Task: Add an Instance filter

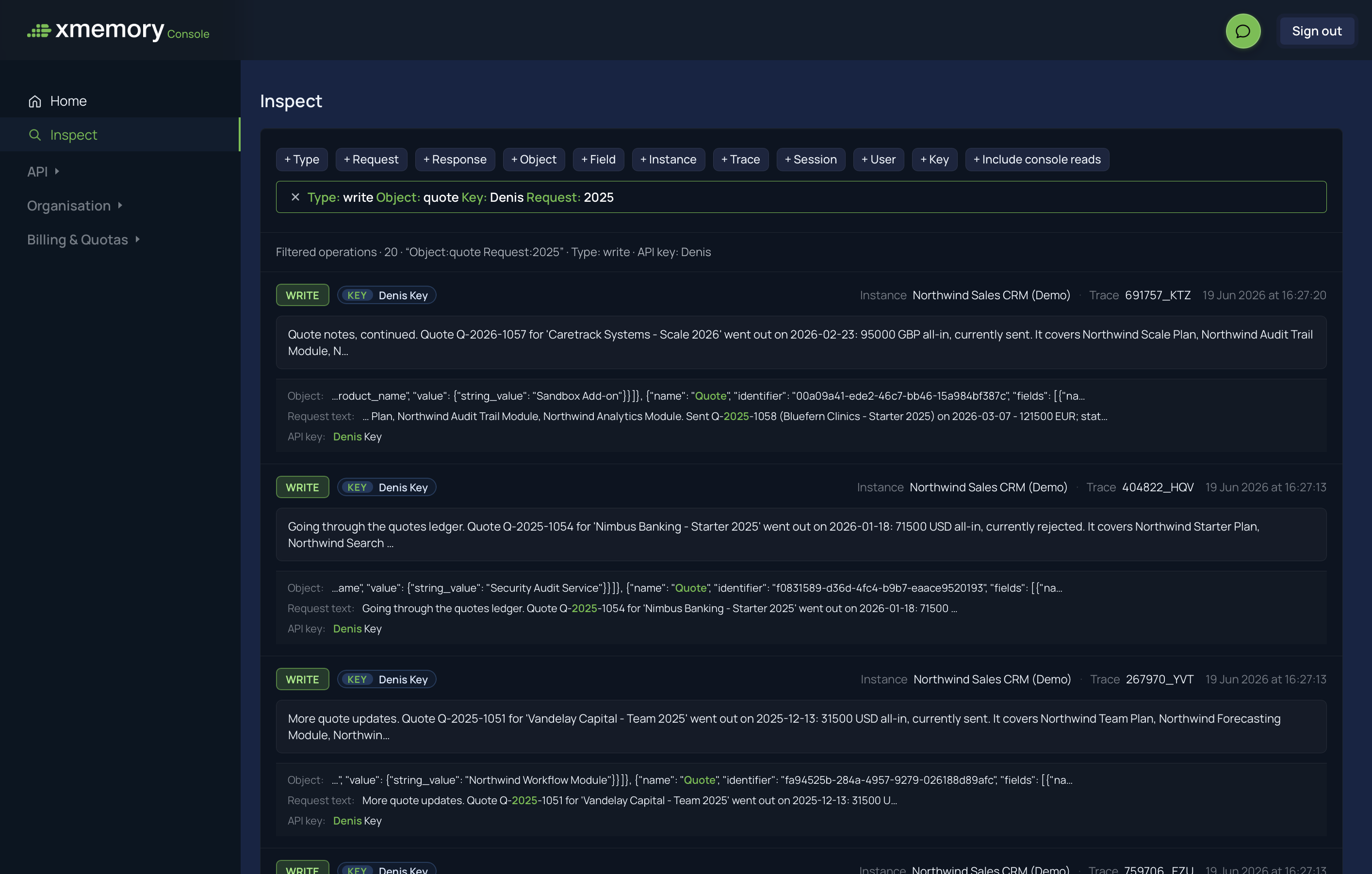Action: (x=669, y=160)
